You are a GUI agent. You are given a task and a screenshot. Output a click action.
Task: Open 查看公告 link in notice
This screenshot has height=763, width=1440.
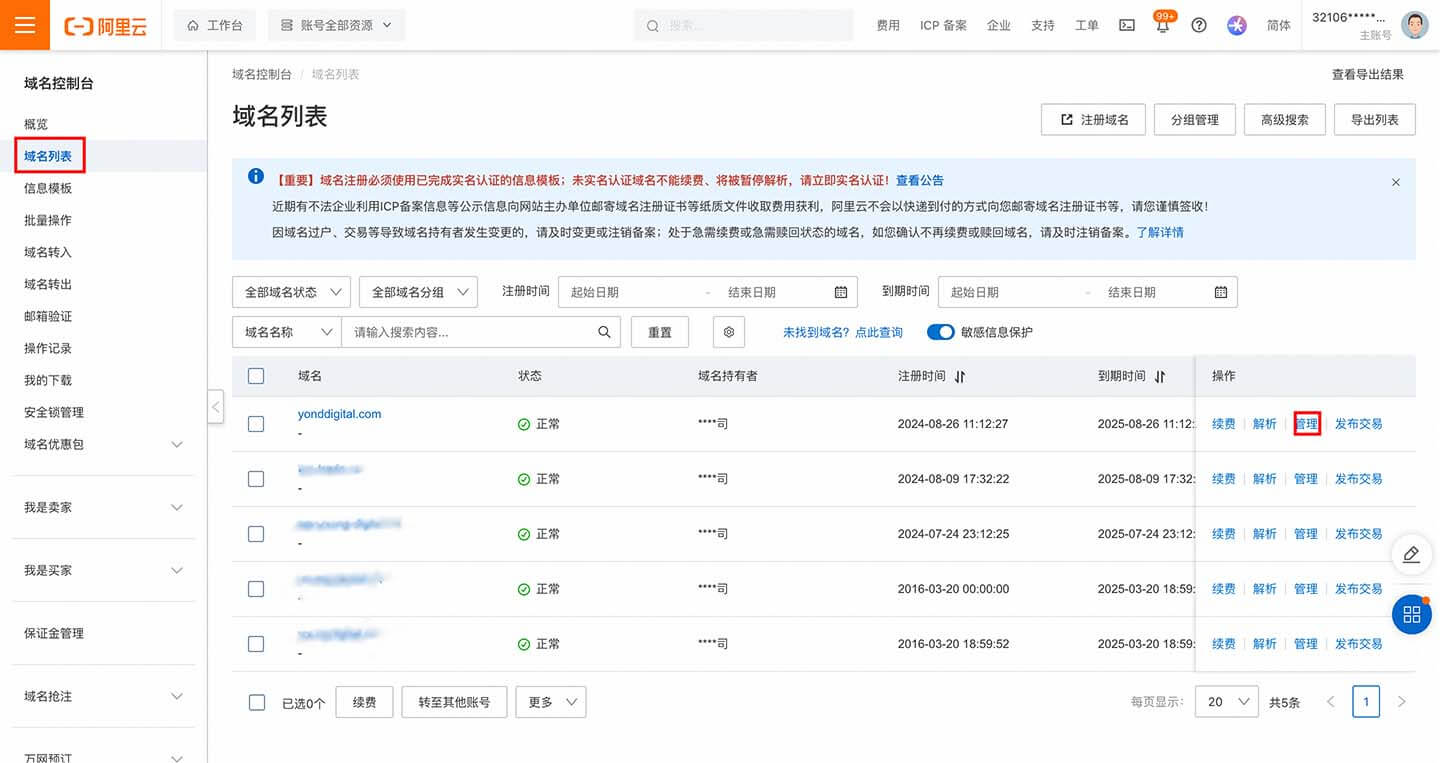[919, 181]
